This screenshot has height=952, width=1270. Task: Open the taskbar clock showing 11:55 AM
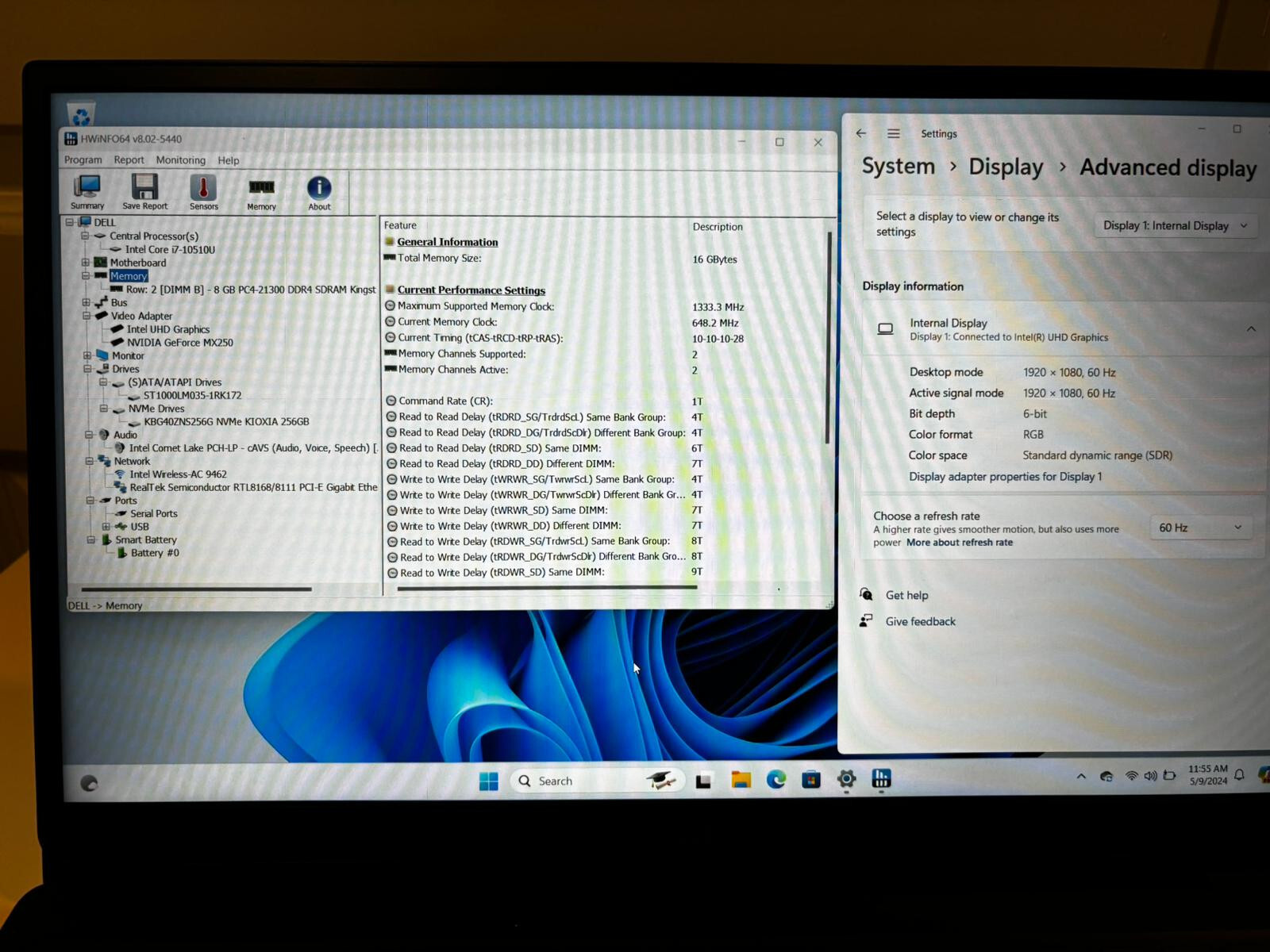[x=1207, y=775]
